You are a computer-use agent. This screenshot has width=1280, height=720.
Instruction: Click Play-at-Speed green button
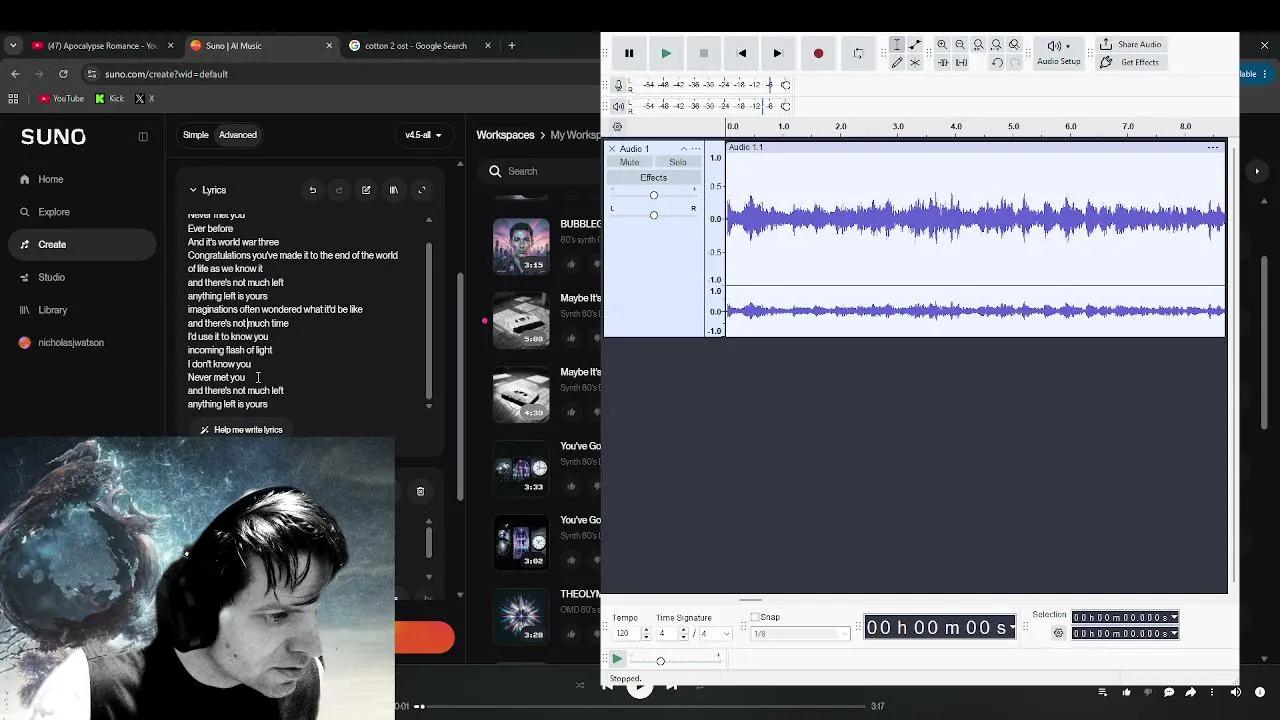point(617,659)
